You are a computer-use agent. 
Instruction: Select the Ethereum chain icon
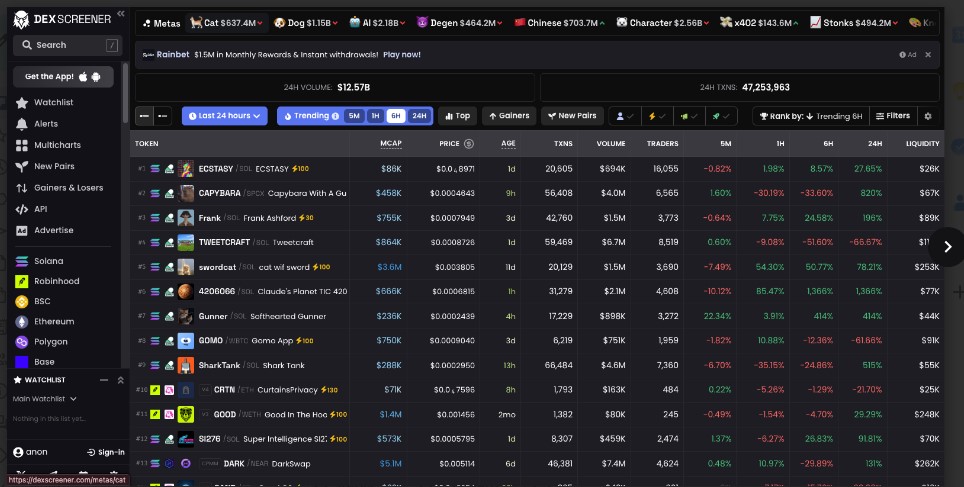point(22,322)
